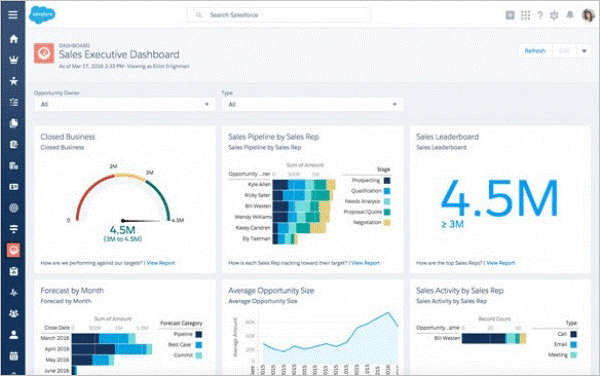Open View Report for Sales Pipeline by Sales Rep
600x376 pixels.
tap(365, 263)
